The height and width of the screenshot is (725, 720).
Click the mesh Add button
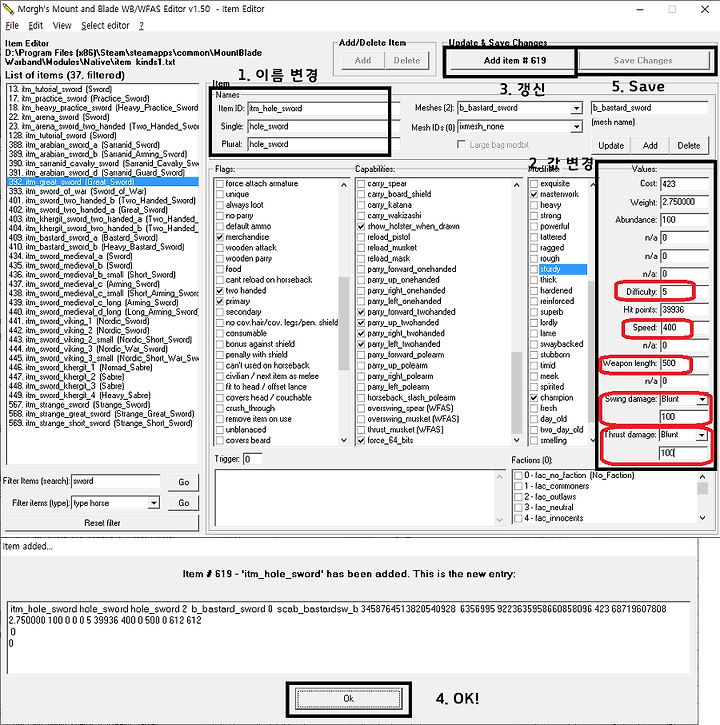tap(650, 146)
